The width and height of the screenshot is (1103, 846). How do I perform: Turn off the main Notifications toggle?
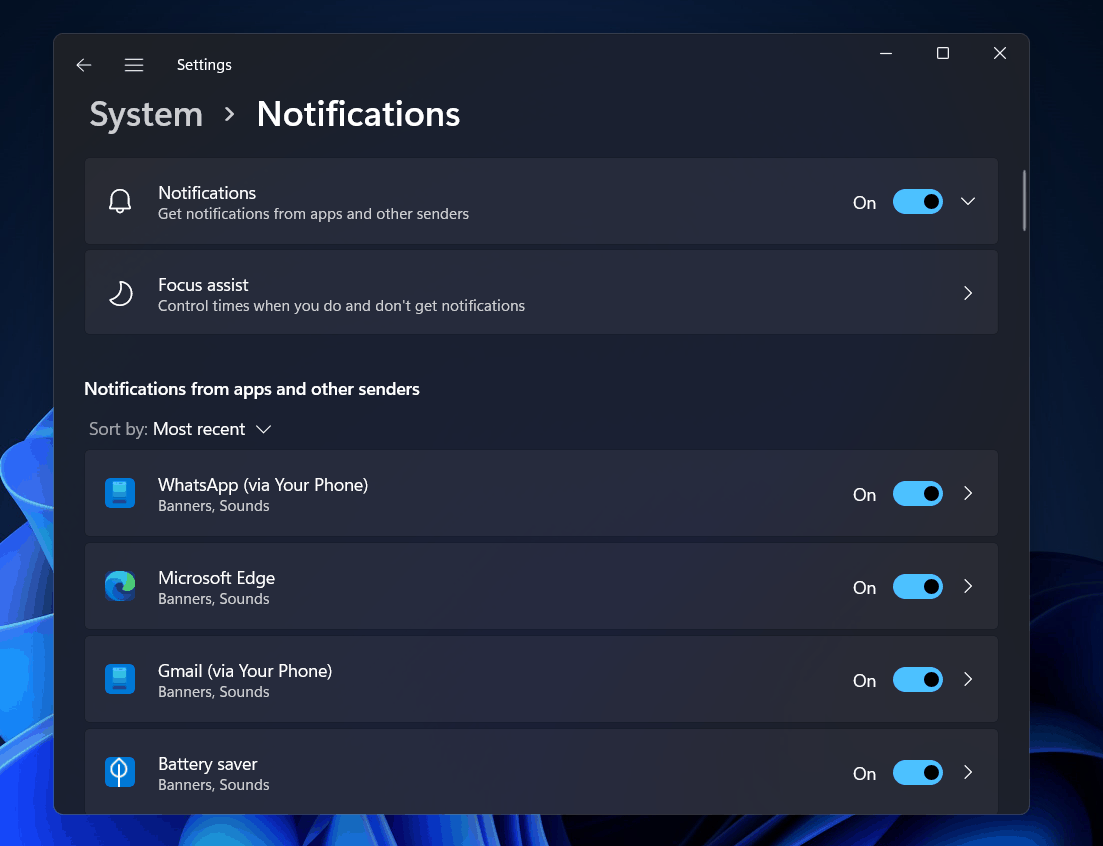(917, 202)
